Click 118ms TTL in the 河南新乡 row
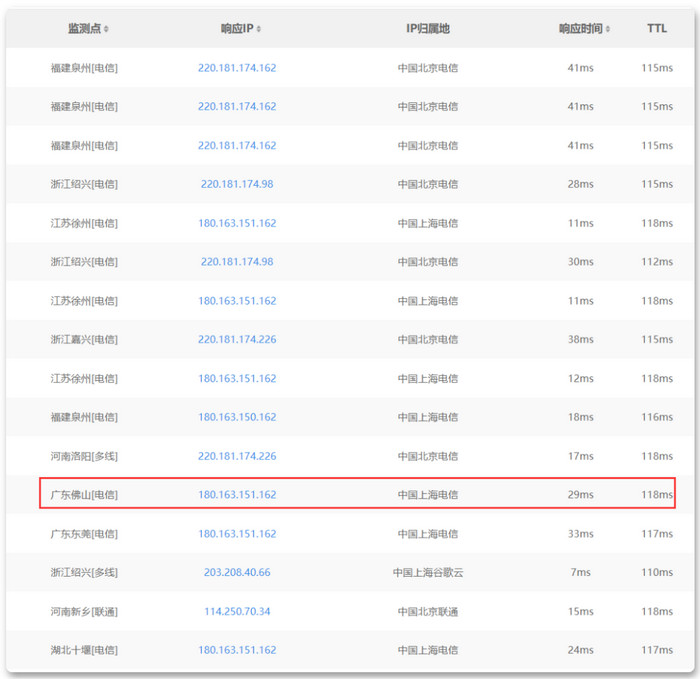The height and width of the screenshot is (679, 700). point(657,611)
